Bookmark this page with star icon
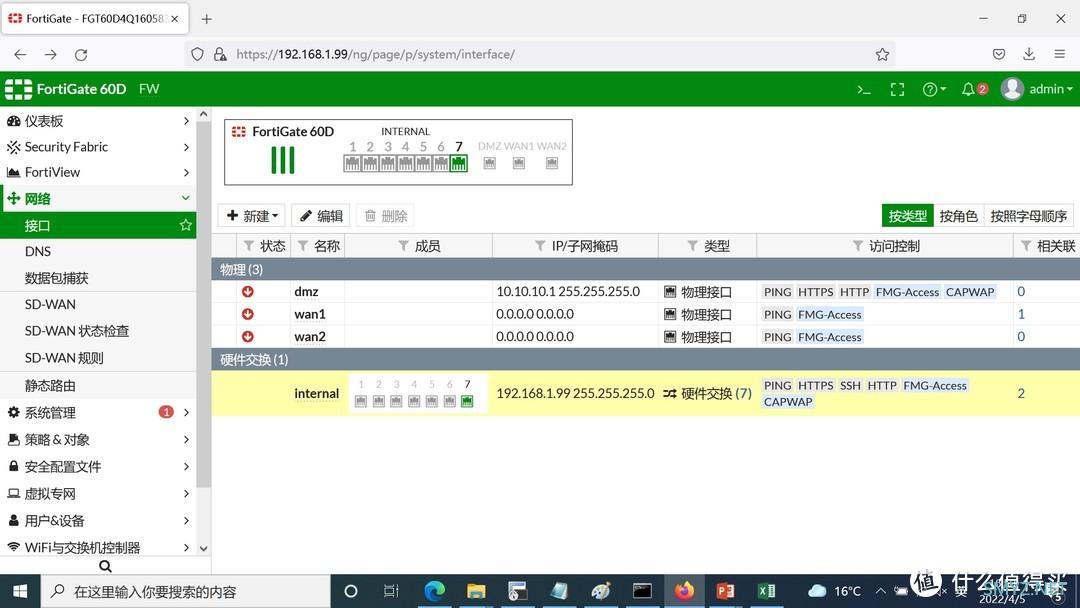This screenshot has width=1080, height=608. click(x=882, y=54)
